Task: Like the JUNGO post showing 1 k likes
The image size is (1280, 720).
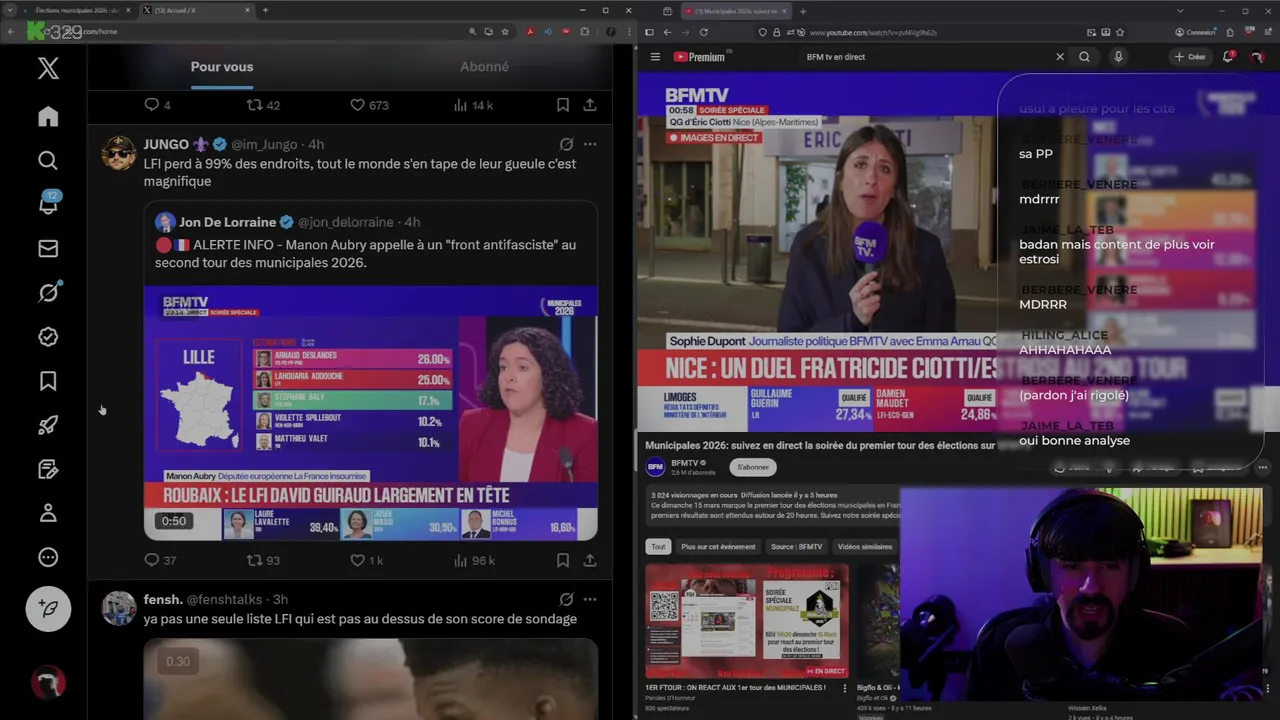Action: [x=366, y=560]
